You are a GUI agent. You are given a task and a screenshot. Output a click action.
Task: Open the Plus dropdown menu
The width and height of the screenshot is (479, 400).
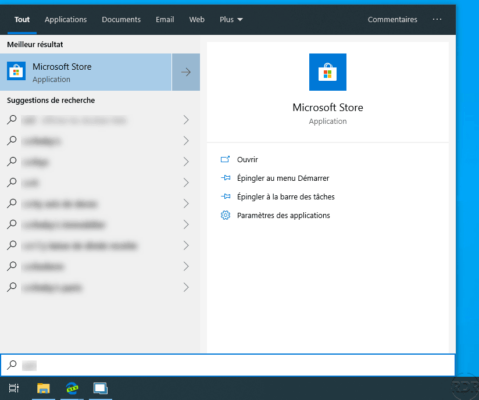point(231,20)
